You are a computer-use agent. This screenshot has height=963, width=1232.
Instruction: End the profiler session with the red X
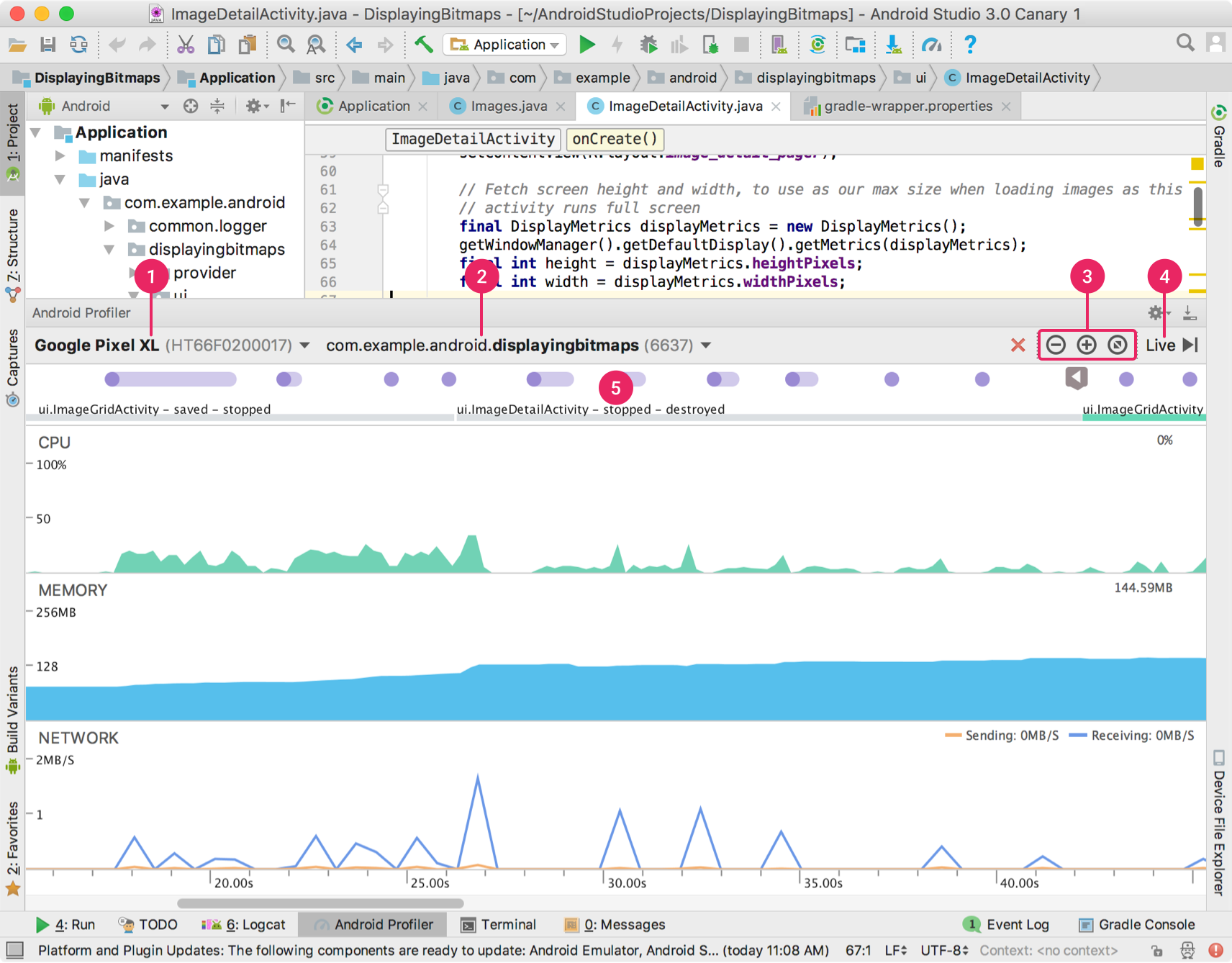[x=1018, y=345]
